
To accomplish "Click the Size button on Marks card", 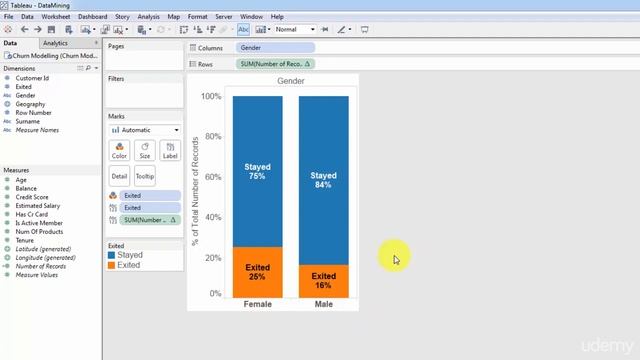I will click(145, 151).
